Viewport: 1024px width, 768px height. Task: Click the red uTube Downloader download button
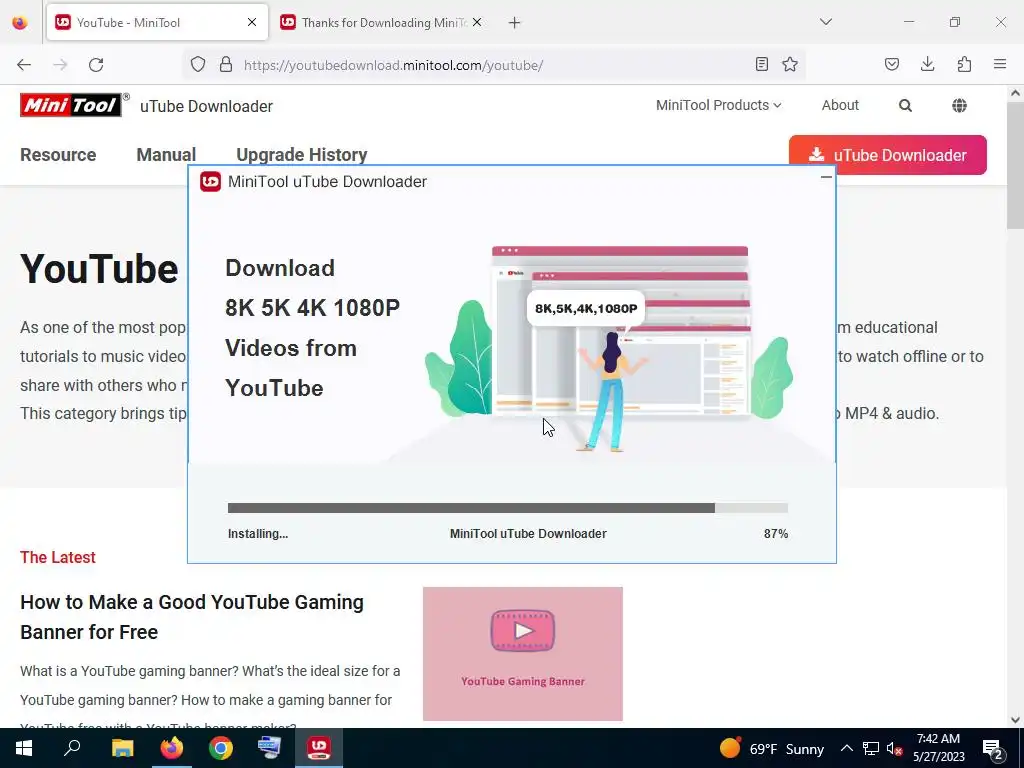[x=888, y=155]
